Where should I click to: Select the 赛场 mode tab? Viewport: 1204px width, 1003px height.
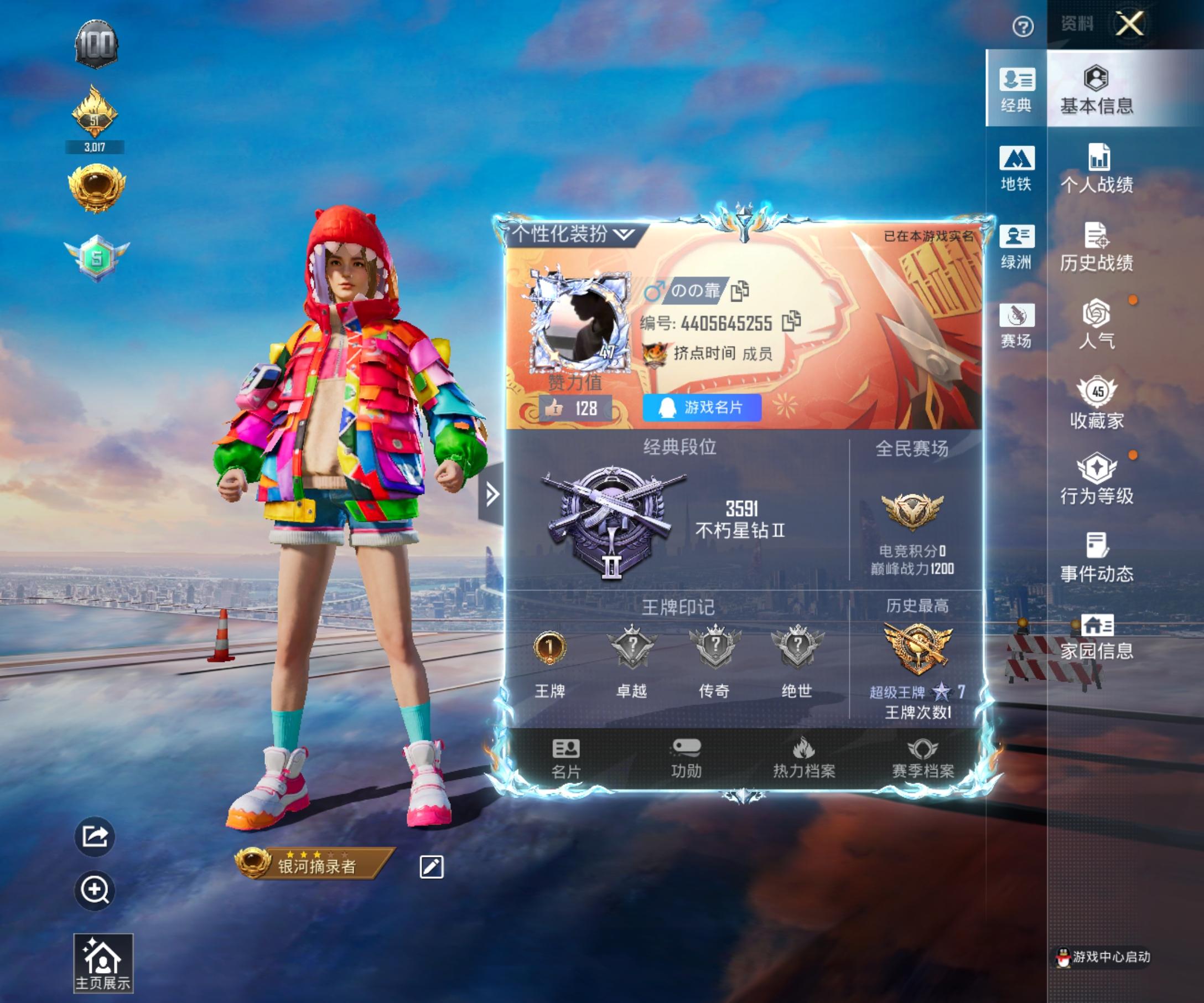[x=1016, y=325]
